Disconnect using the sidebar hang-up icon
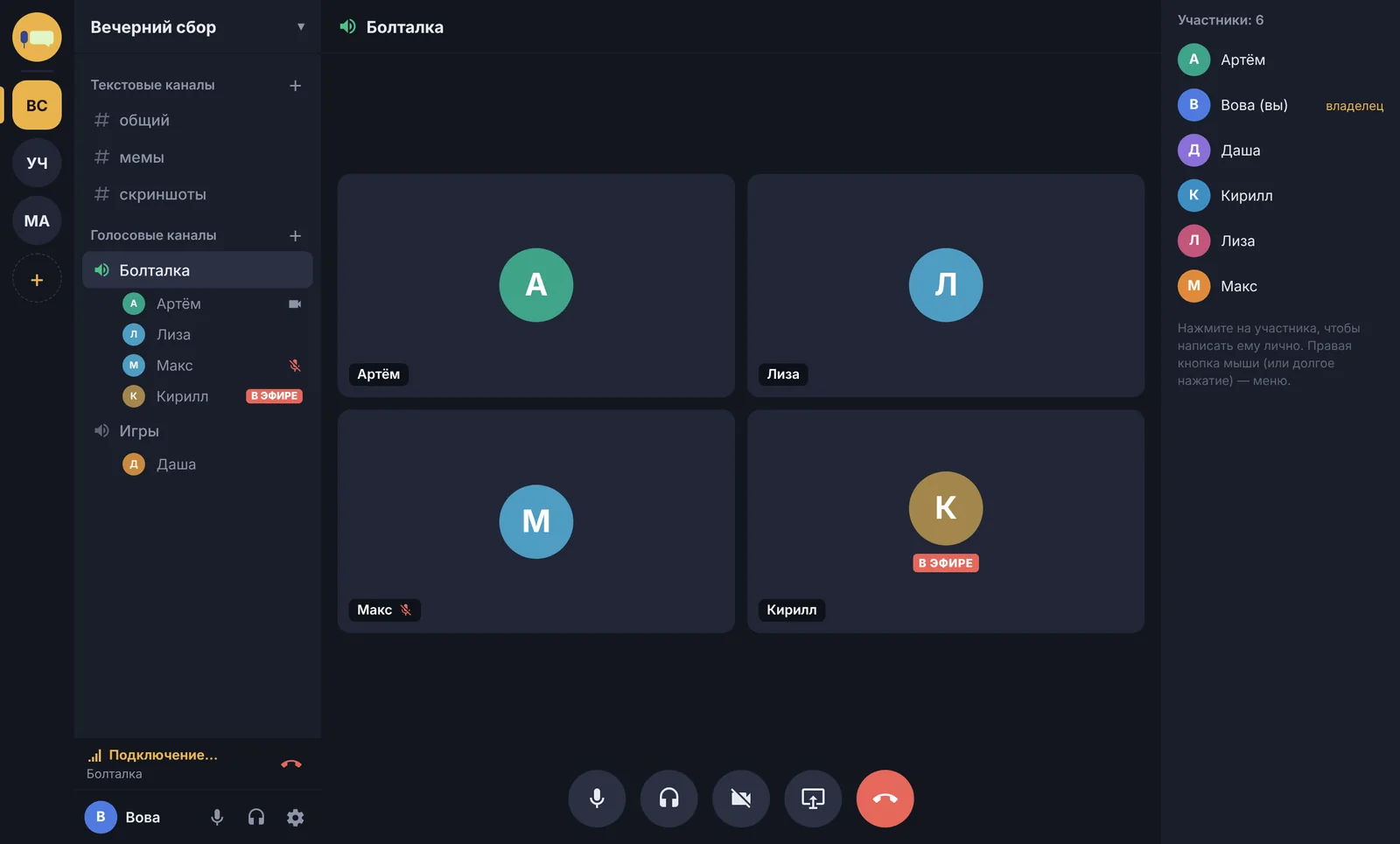The width and height of the screenshot is (1400, 844). point(291,764)
